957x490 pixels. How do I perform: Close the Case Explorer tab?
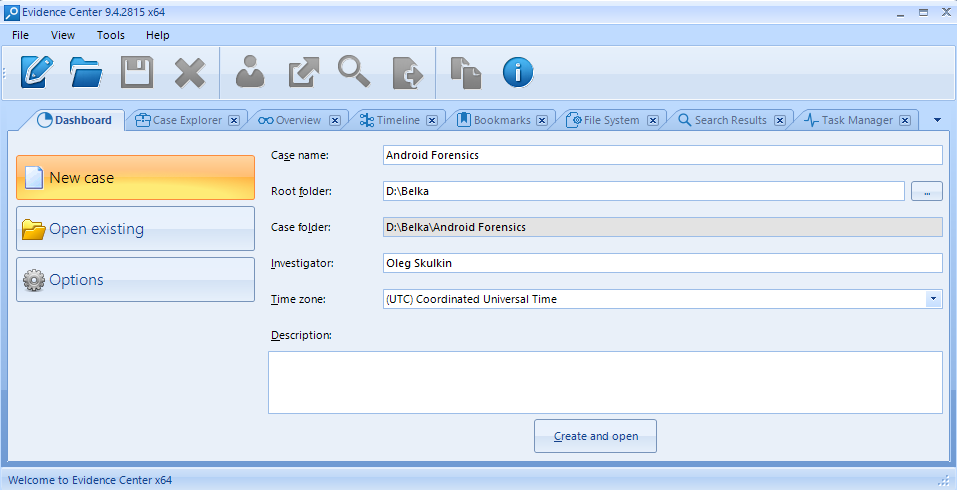click(x=234, y=120)
